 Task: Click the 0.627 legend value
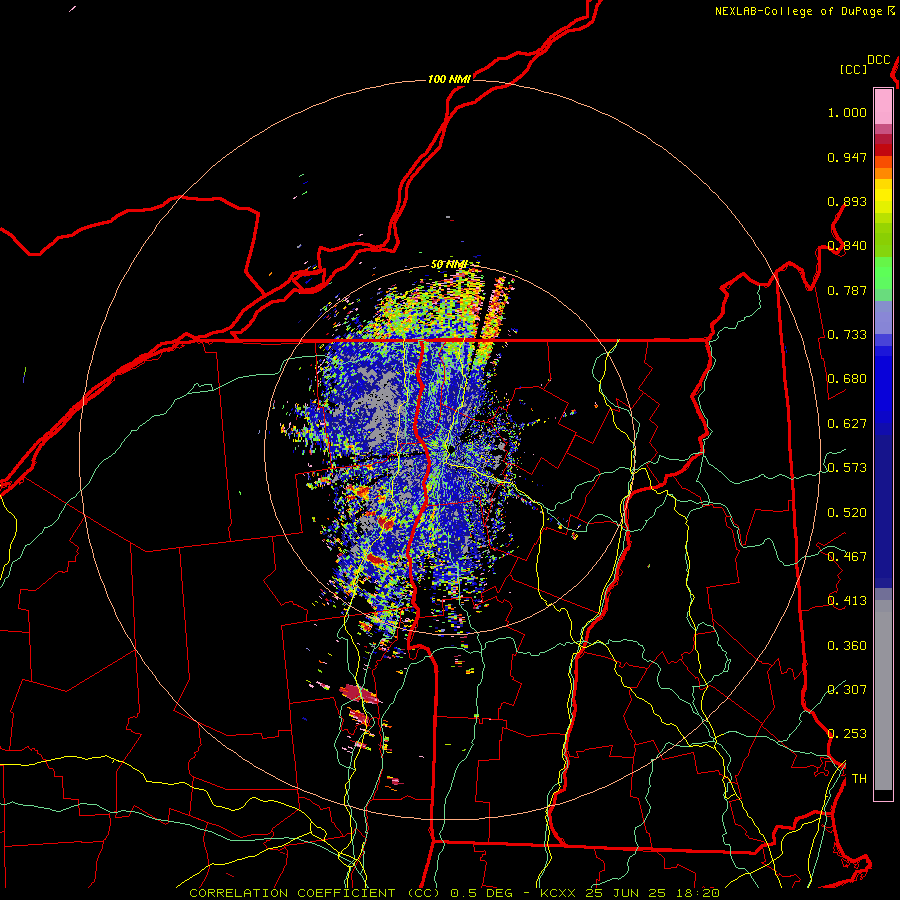[847, 424]
